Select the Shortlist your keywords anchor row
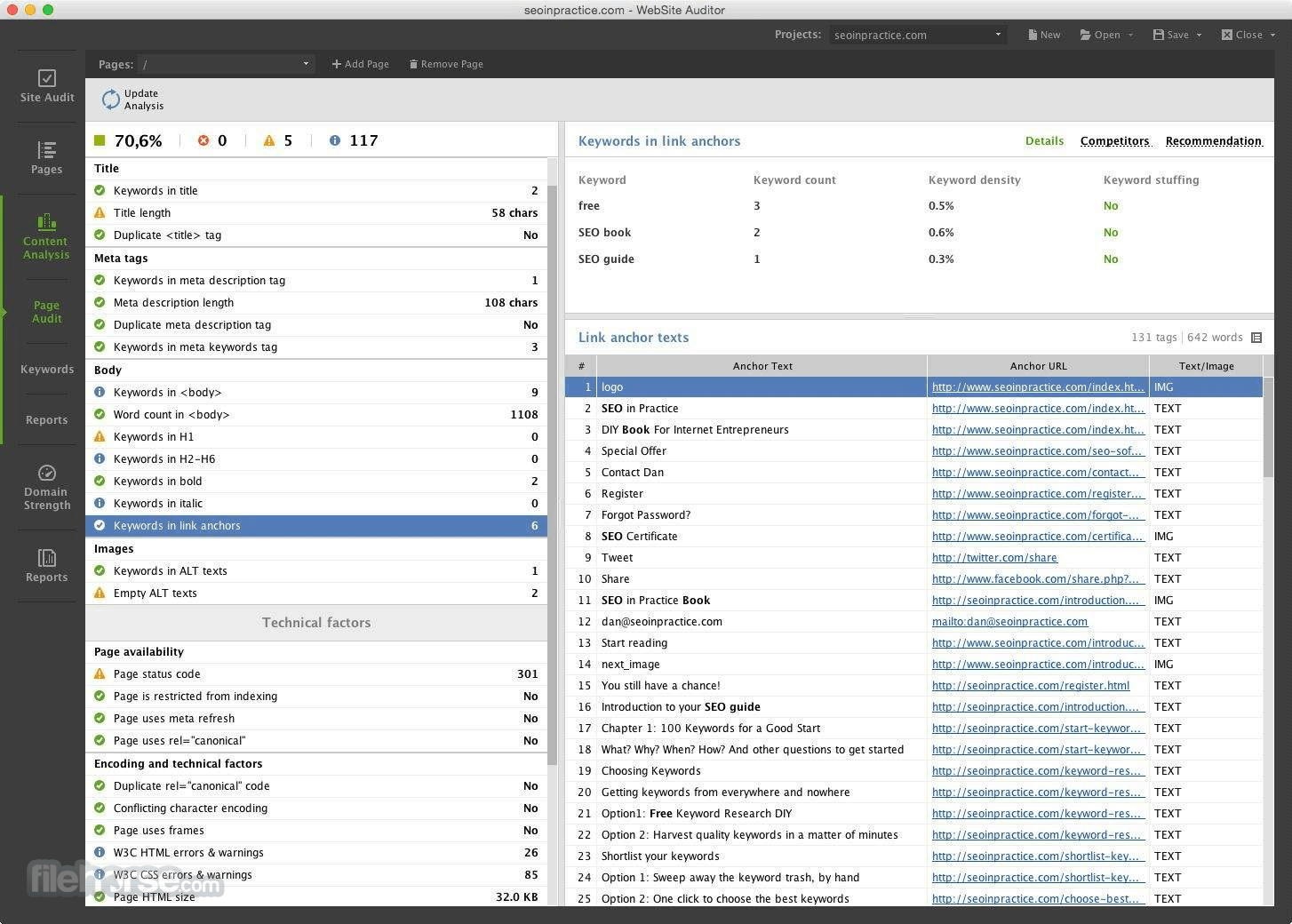 [913, 856]
